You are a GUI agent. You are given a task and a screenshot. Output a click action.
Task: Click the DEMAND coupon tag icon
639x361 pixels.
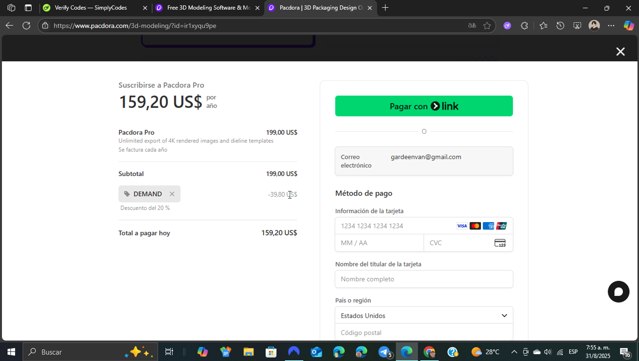coord(127,194)
